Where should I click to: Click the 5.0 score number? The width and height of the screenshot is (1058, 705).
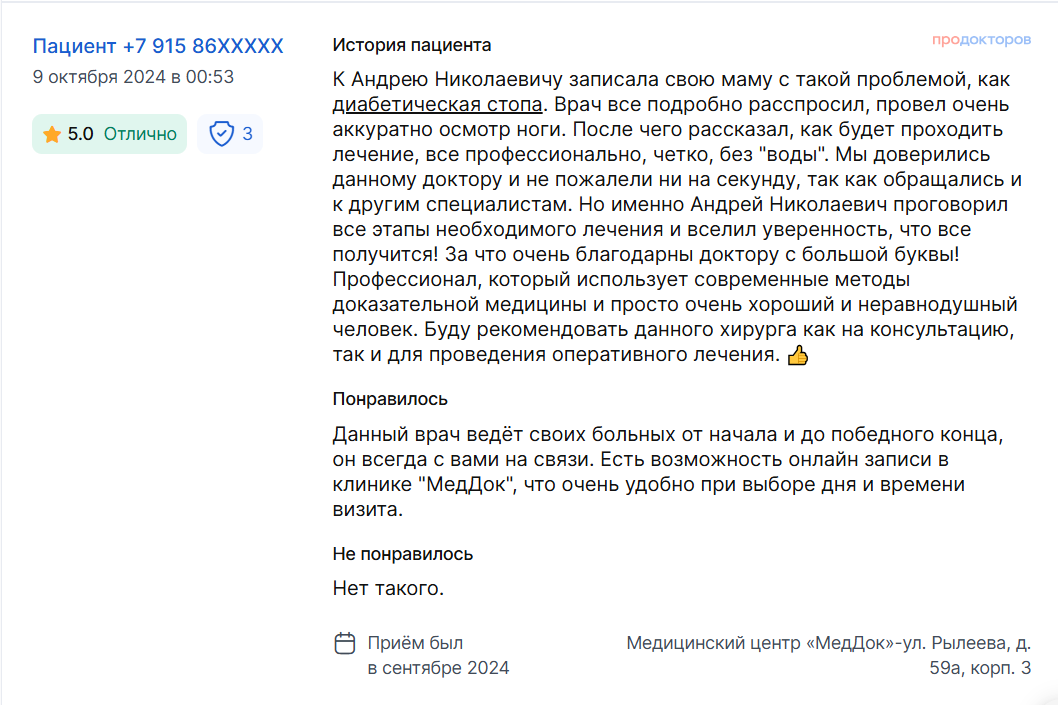point(80,134)
